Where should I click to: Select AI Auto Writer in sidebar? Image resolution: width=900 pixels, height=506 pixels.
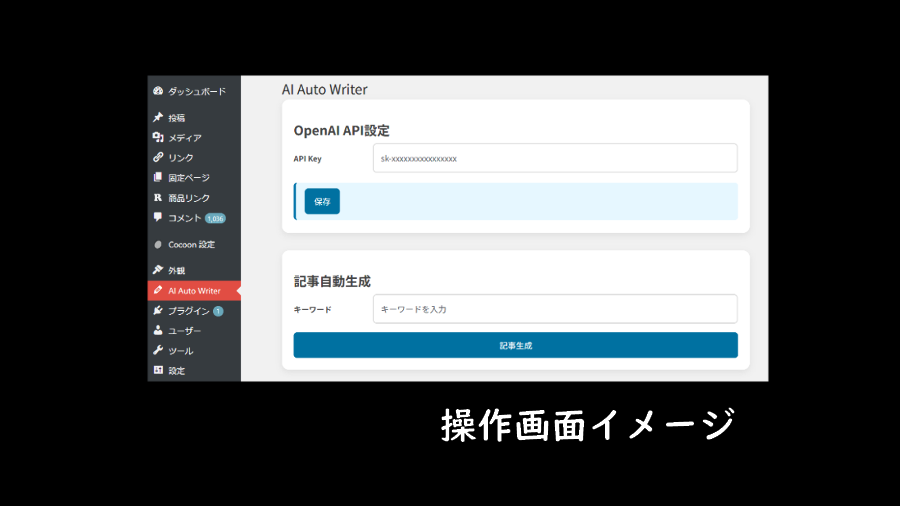click(194, 291)
